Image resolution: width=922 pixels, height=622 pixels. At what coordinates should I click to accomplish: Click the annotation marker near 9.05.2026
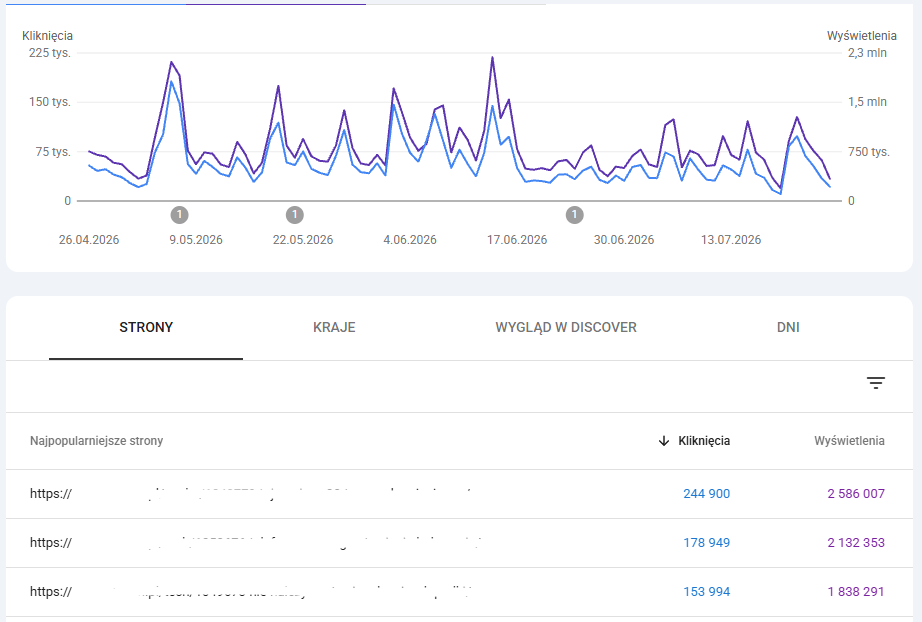point(179,215)
